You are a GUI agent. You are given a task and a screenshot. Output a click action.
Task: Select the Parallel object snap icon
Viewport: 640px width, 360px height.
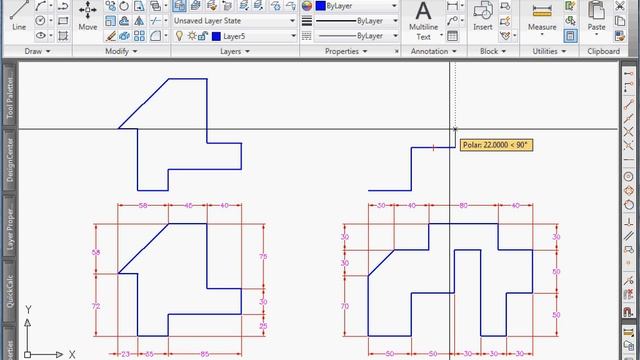pyautogui.click(x=629, y=236)
